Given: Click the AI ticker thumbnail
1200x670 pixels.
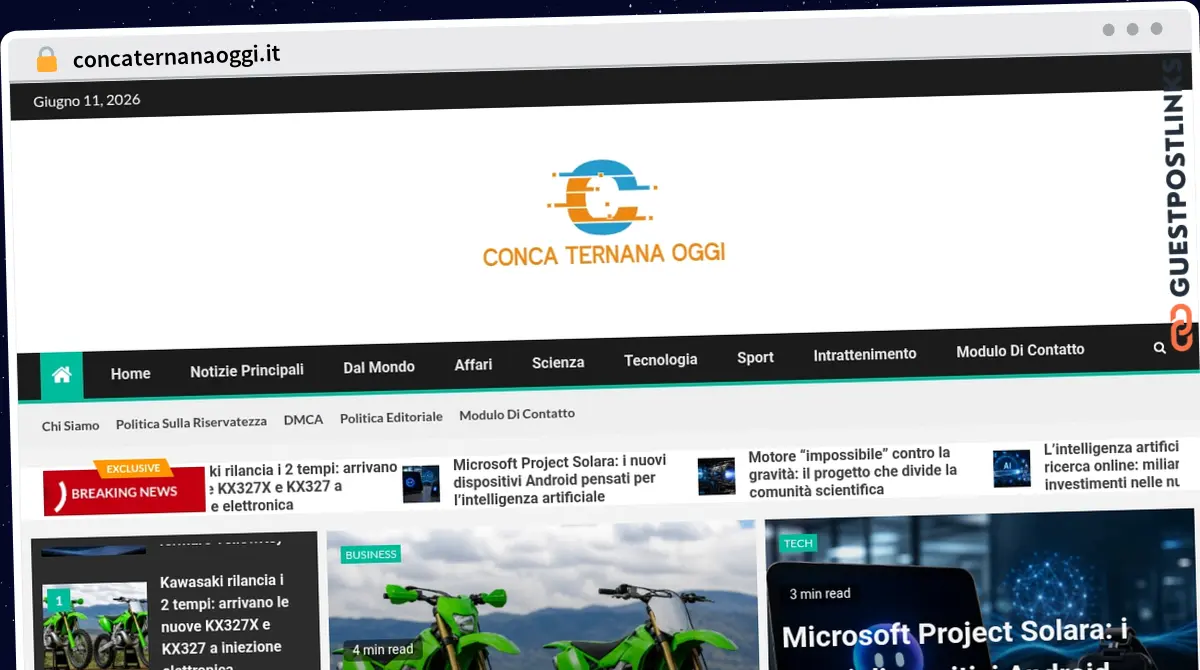Looking at the screenshot, I should [1012, 469].
